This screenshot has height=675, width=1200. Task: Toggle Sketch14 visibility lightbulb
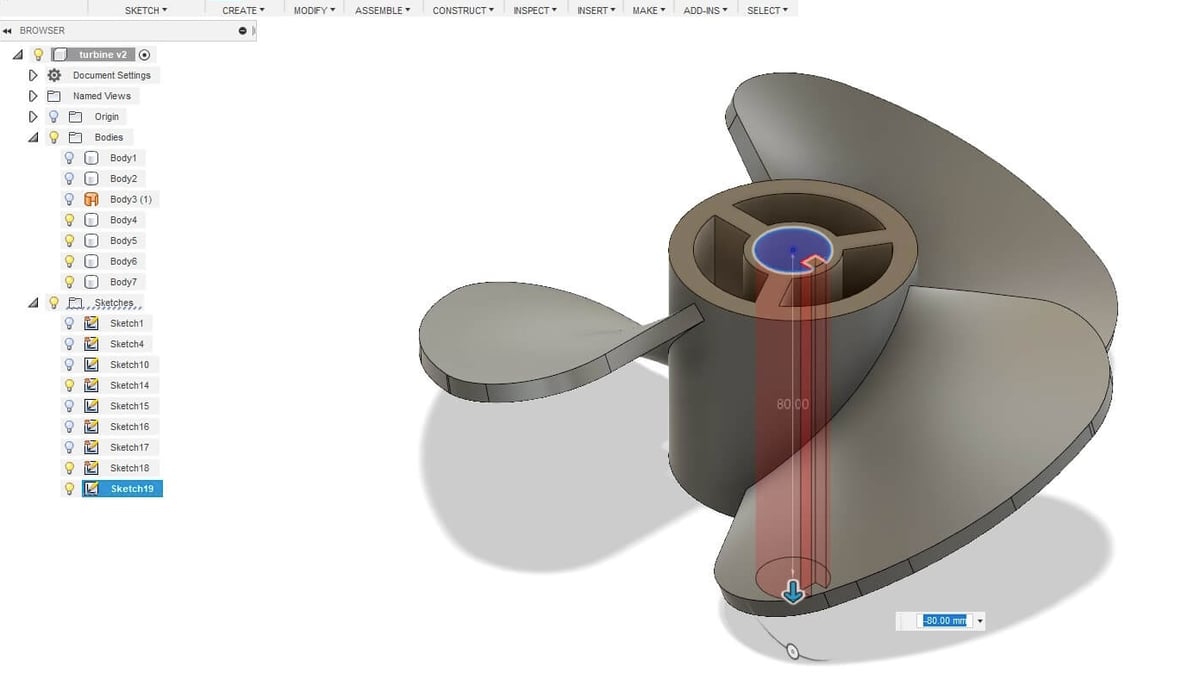pos(69,385)
